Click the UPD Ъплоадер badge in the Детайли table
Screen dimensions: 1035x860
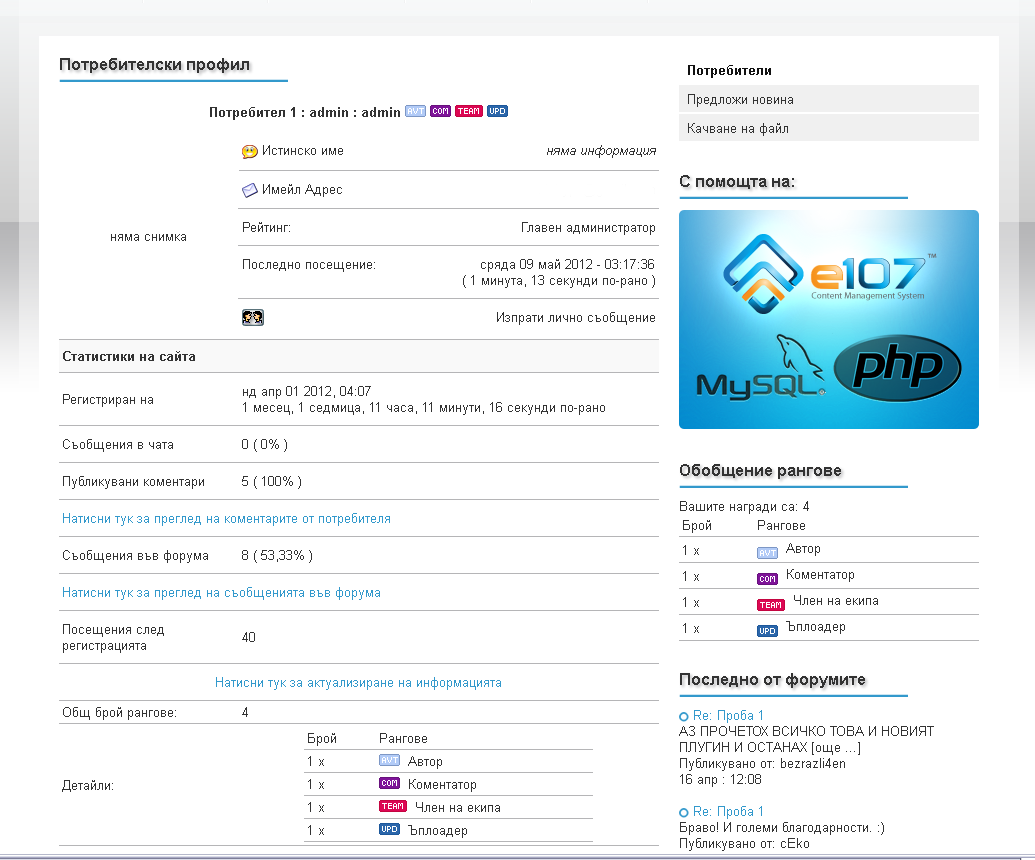point(392,829)
